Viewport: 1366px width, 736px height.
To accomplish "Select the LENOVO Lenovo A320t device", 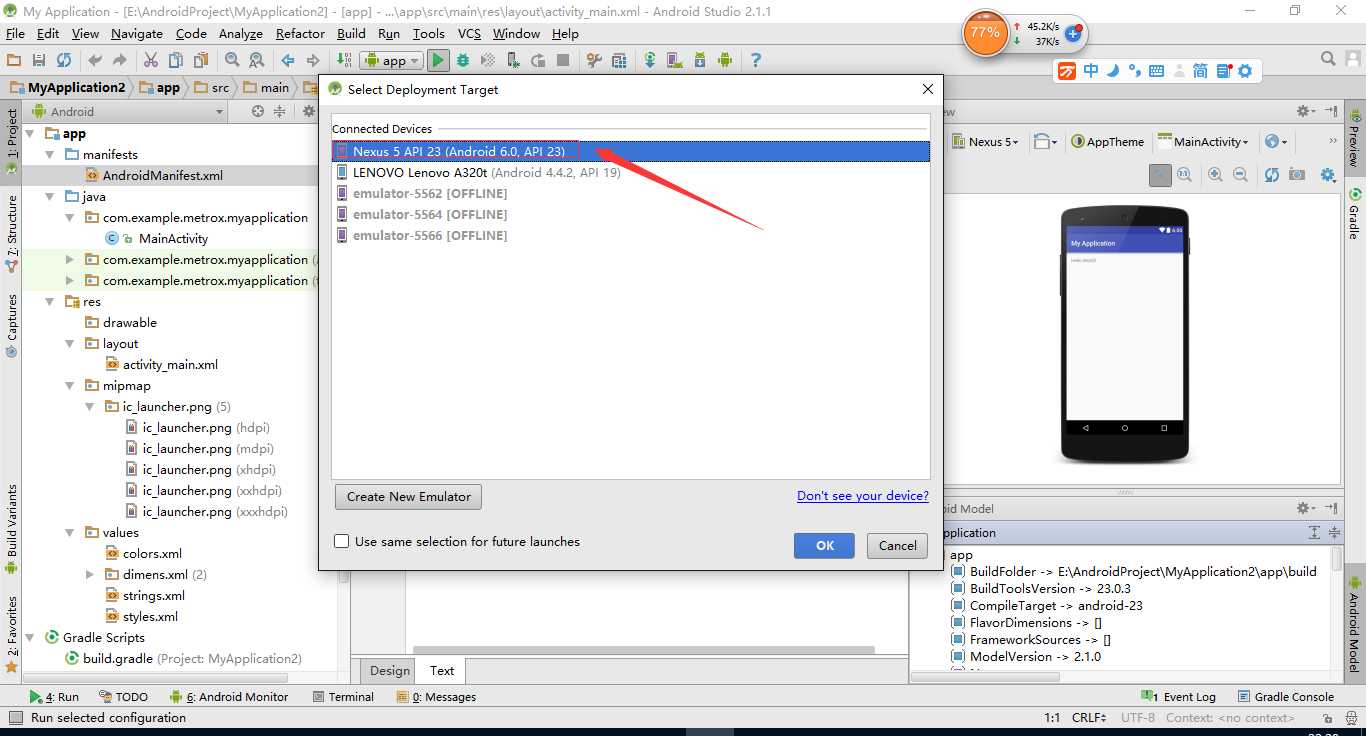I will tap(631, 172).
